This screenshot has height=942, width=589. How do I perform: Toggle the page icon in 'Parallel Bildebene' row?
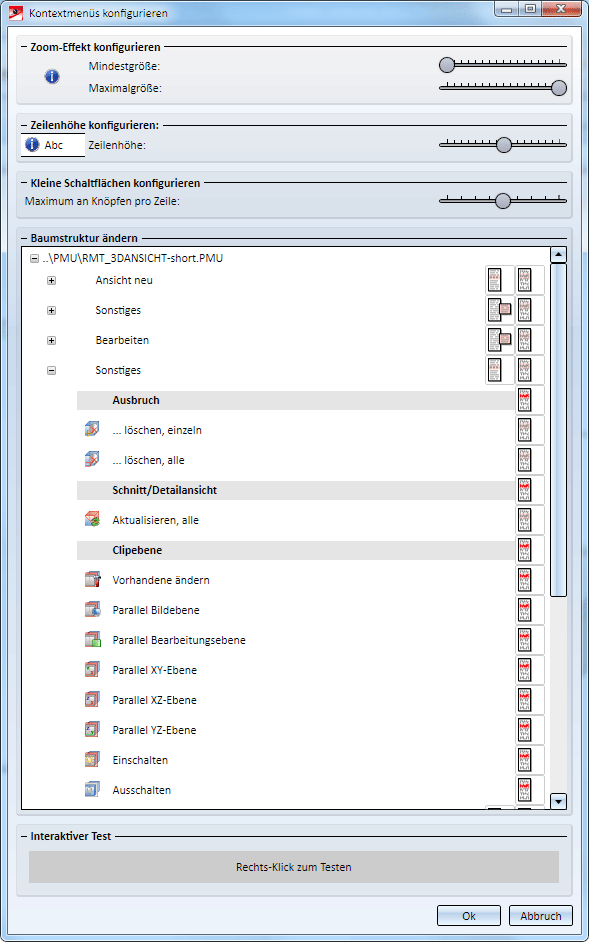click(x=530, y=610)
